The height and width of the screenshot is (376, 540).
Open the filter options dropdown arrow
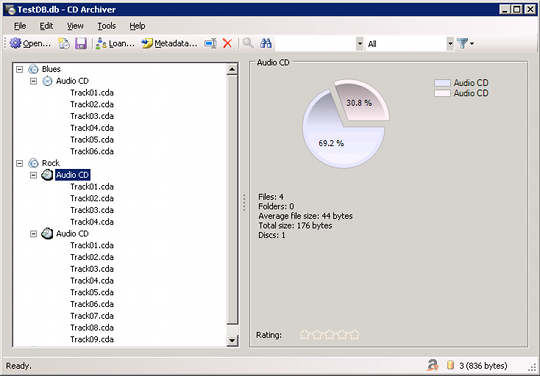point(472,44)
